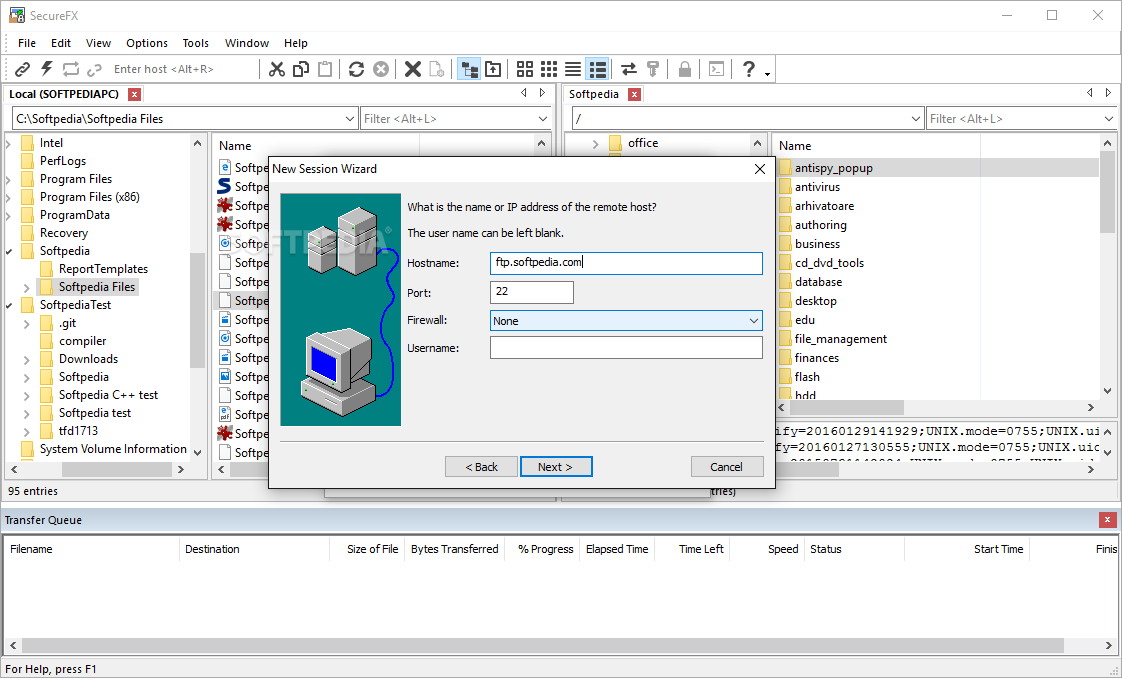Viewport: 1122px width, 678px height.
Task: Click the Next button in wizard
Action: [556, 466]
